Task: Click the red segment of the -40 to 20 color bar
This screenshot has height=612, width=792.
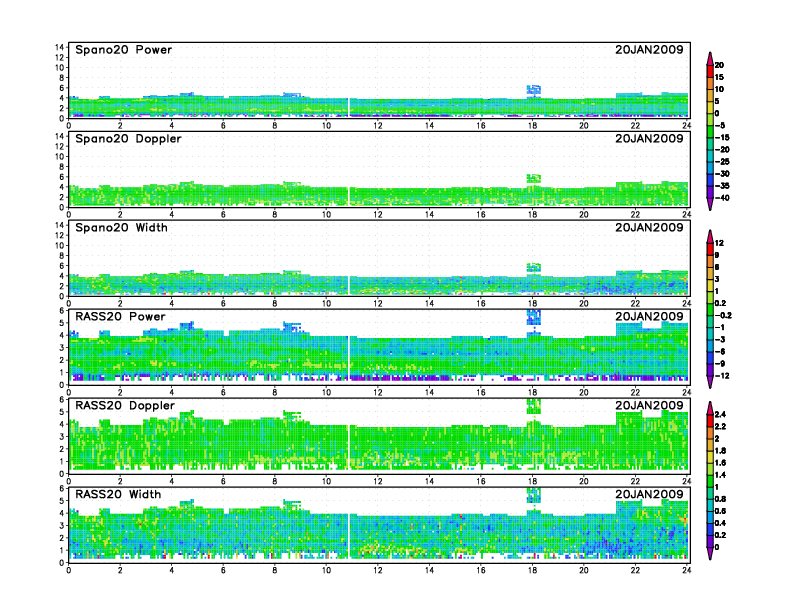Action: [710, 71]
